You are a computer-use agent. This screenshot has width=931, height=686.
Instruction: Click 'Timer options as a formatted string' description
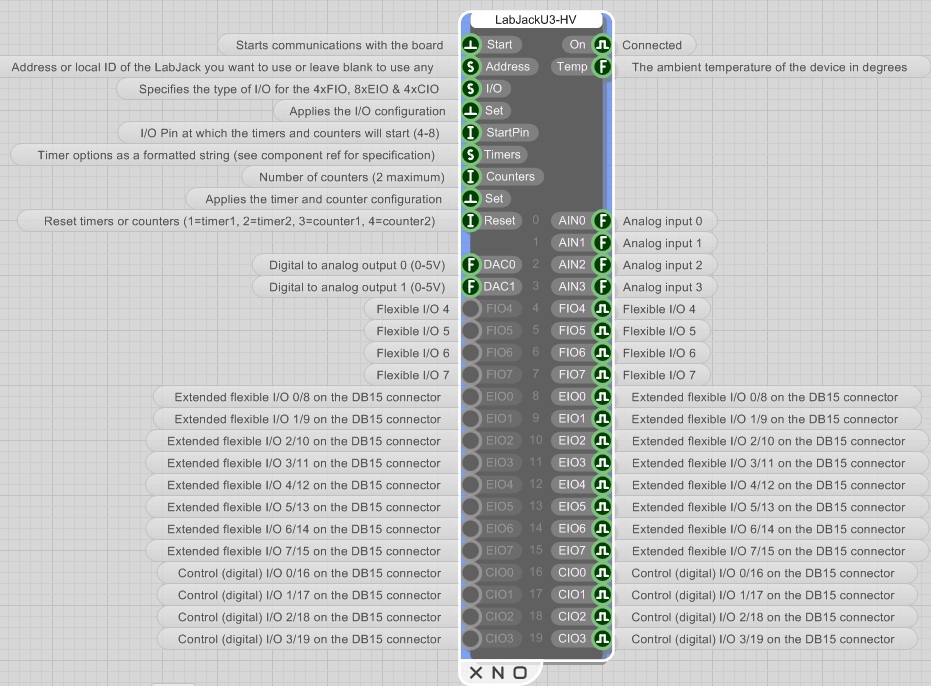pos(236,155)
